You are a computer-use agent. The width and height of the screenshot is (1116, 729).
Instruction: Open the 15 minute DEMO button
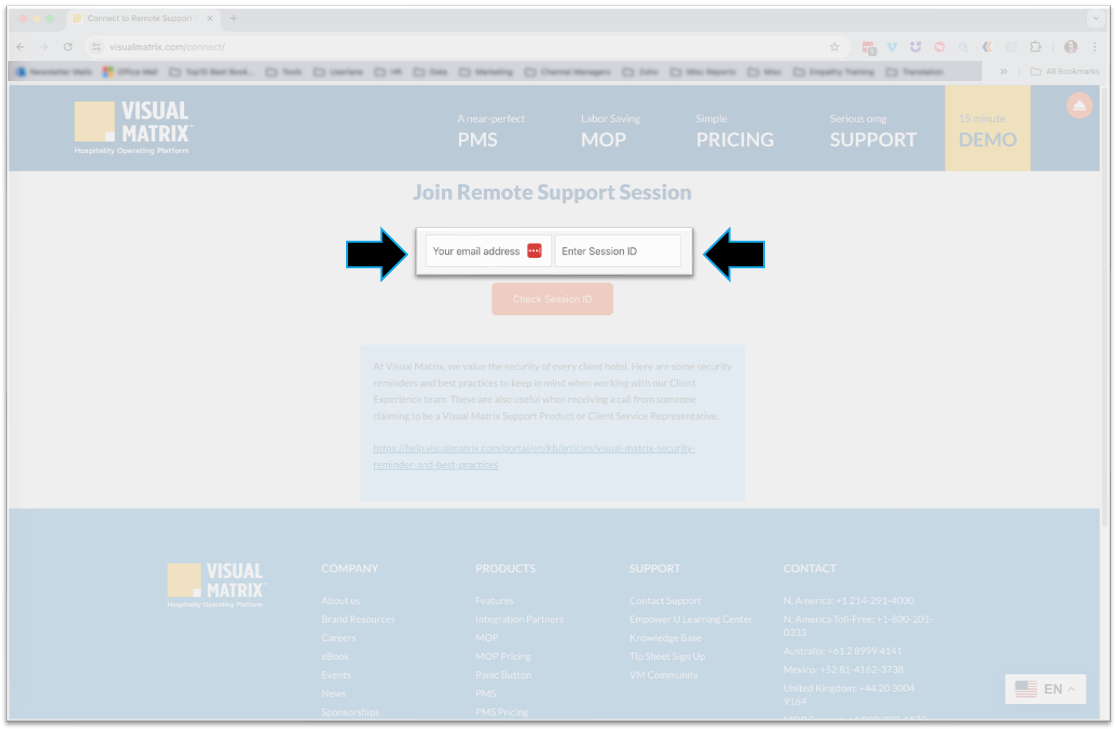(x=987, y=129)
